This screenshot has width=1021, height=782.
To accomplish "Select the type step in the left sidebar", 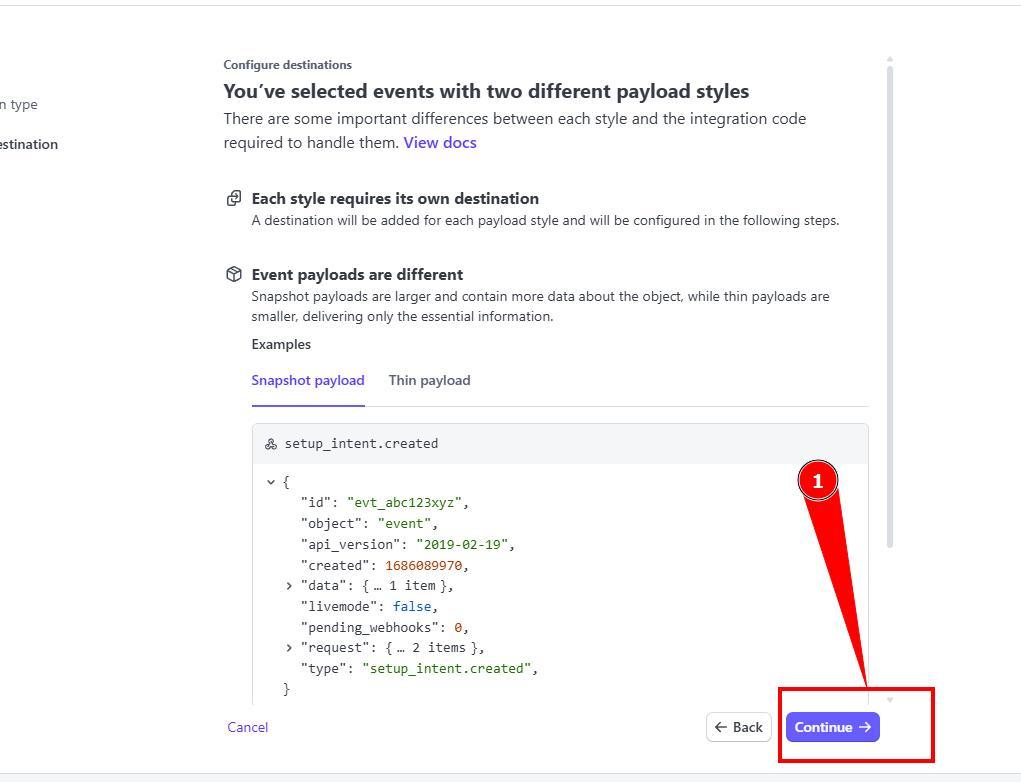I will click(18, 104).
